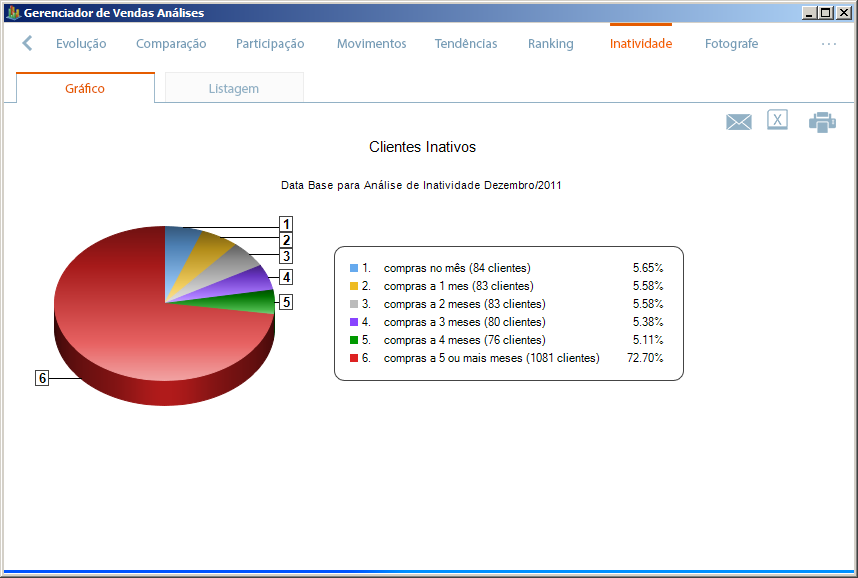The image size is (858, 578).
Task: Export chart with the Excel icon
Action: click(x=777, y=121)
